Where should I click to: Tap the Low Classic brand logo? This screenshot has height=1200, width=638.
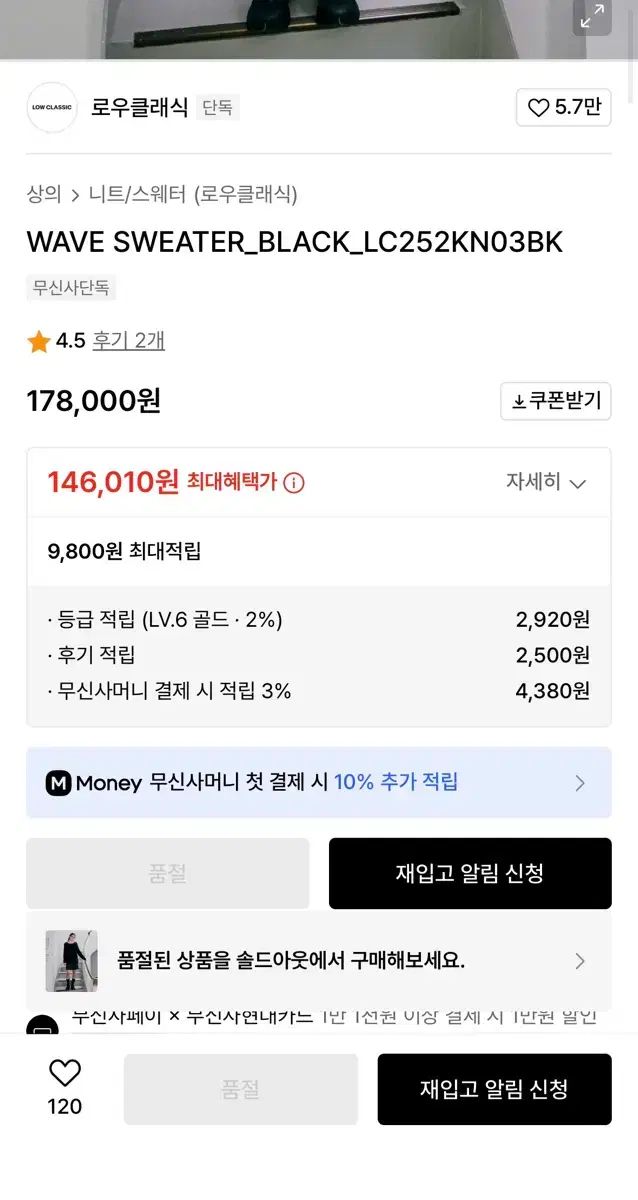point(52,107)
